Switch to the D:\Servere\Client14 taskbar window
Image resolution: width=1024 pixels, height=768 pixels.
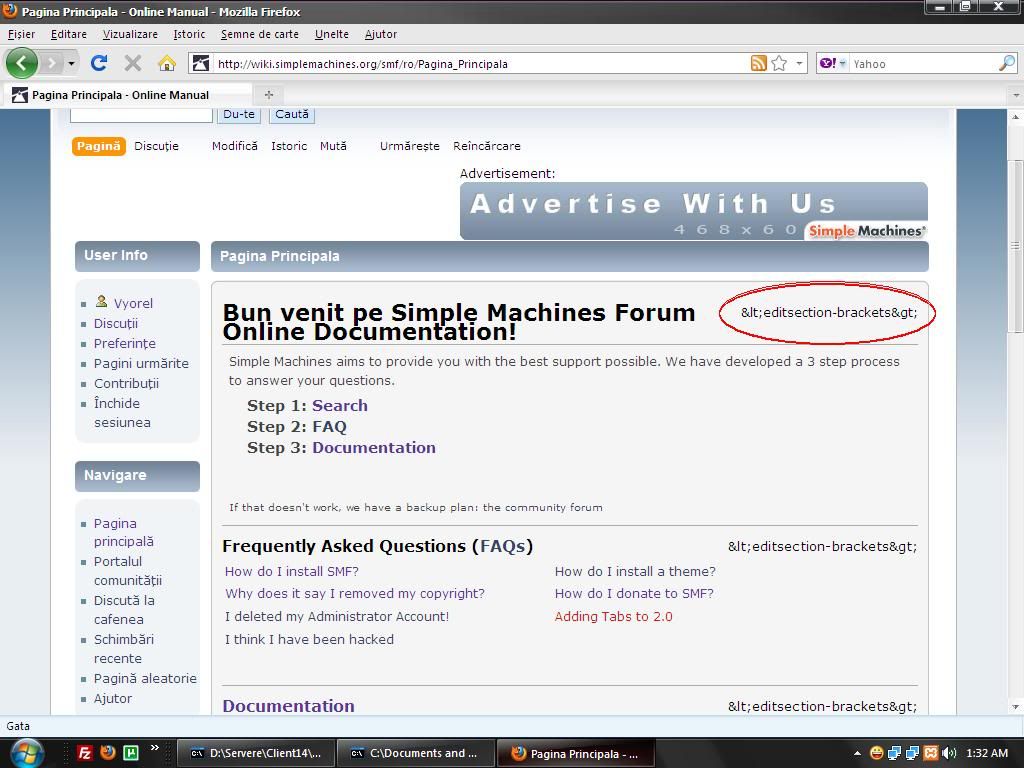pos(256,753)
